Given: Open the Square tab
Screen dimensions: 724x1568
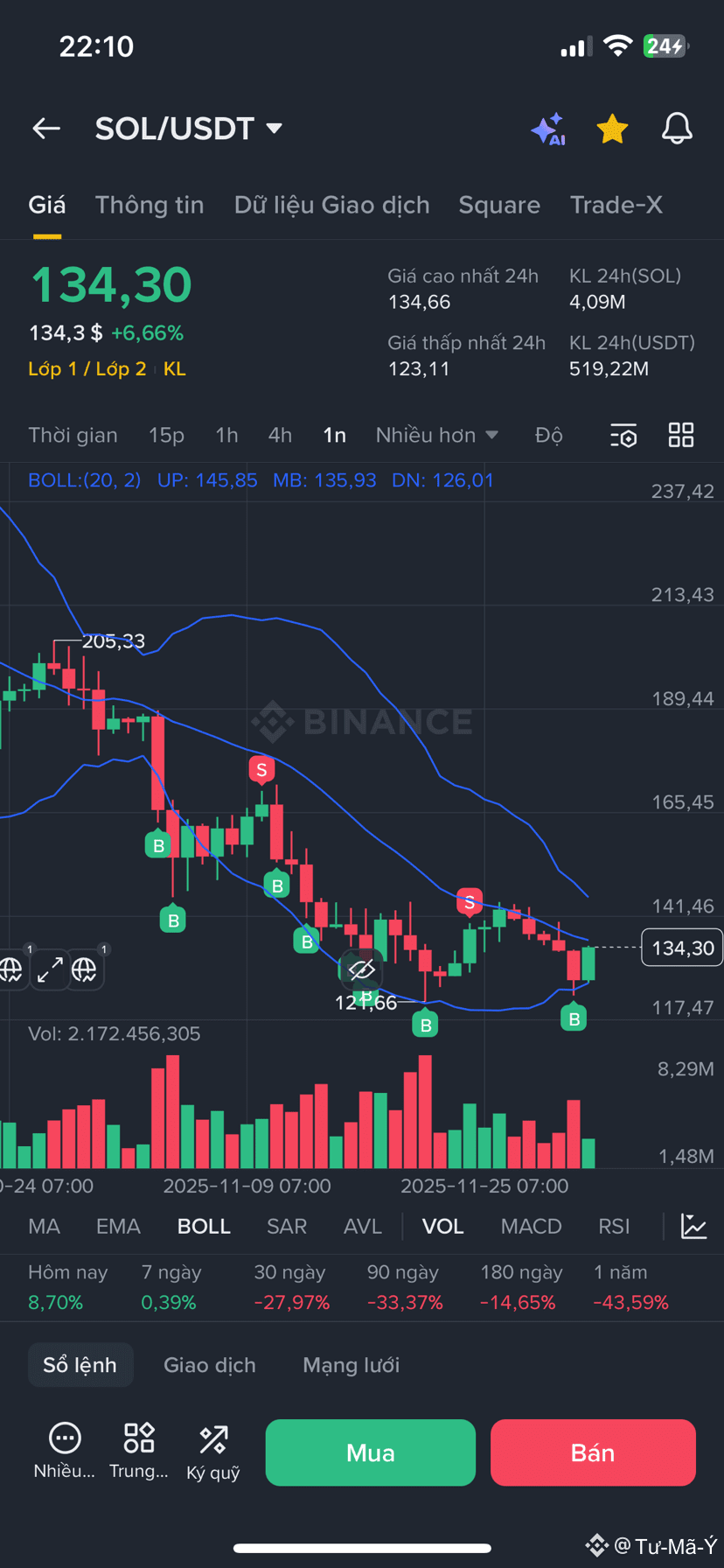Looking at the screenshot, I should pos(499,205).
